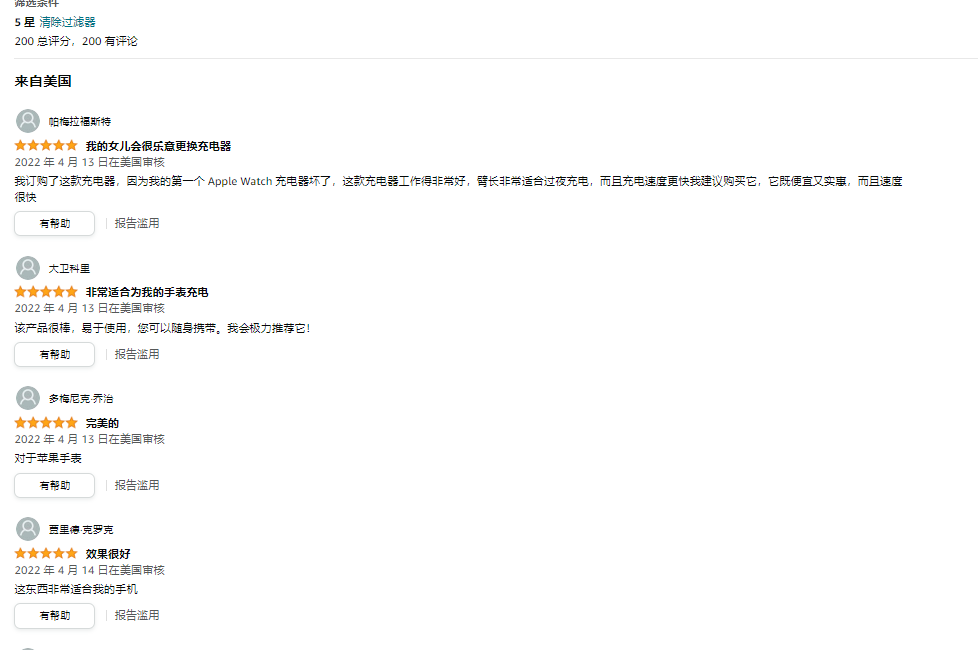Mark the first review 有帮助

[55, 223]
